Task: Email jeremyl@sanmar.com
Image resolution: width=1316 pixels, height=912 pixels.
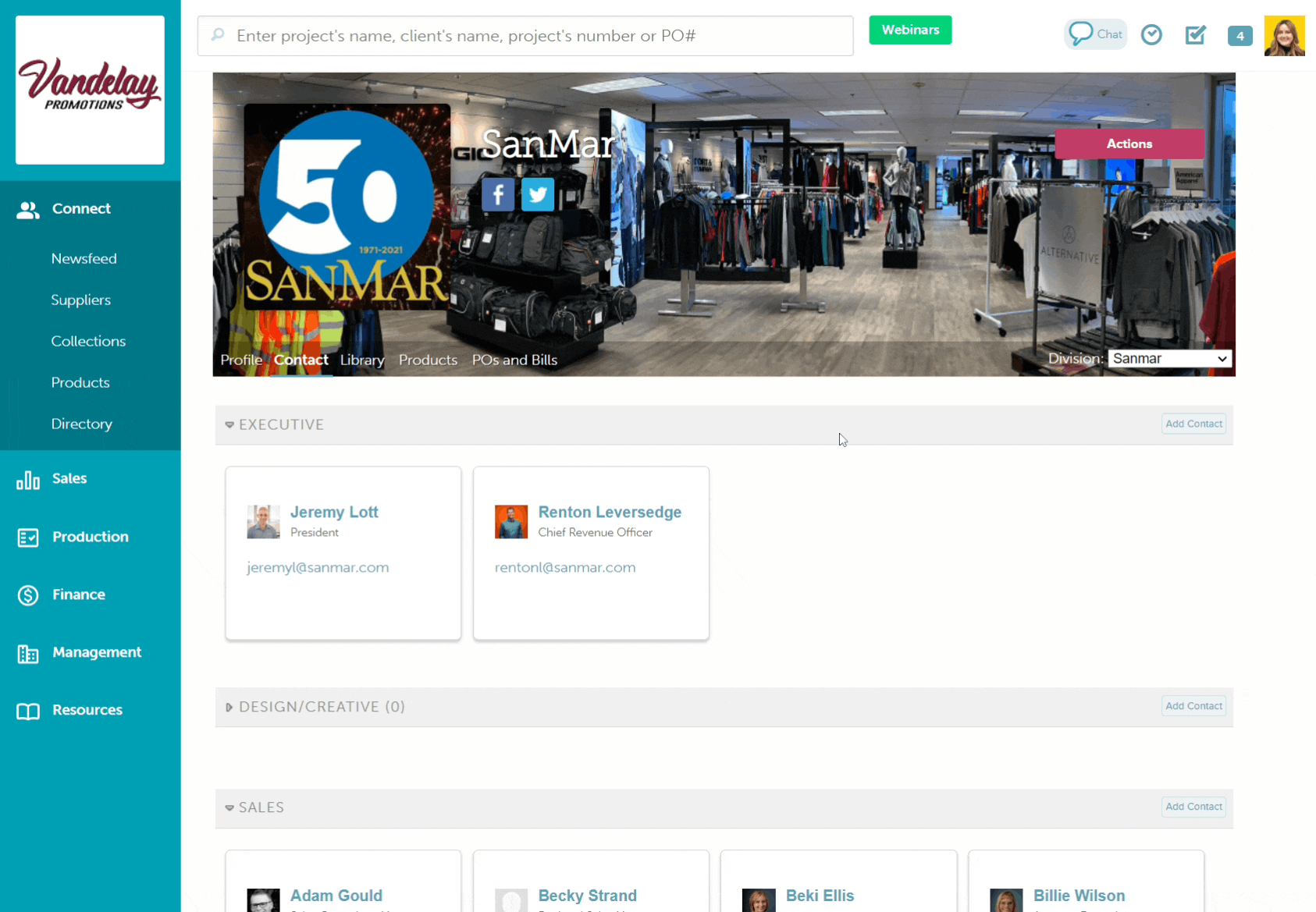Action: tap(318, 568)
